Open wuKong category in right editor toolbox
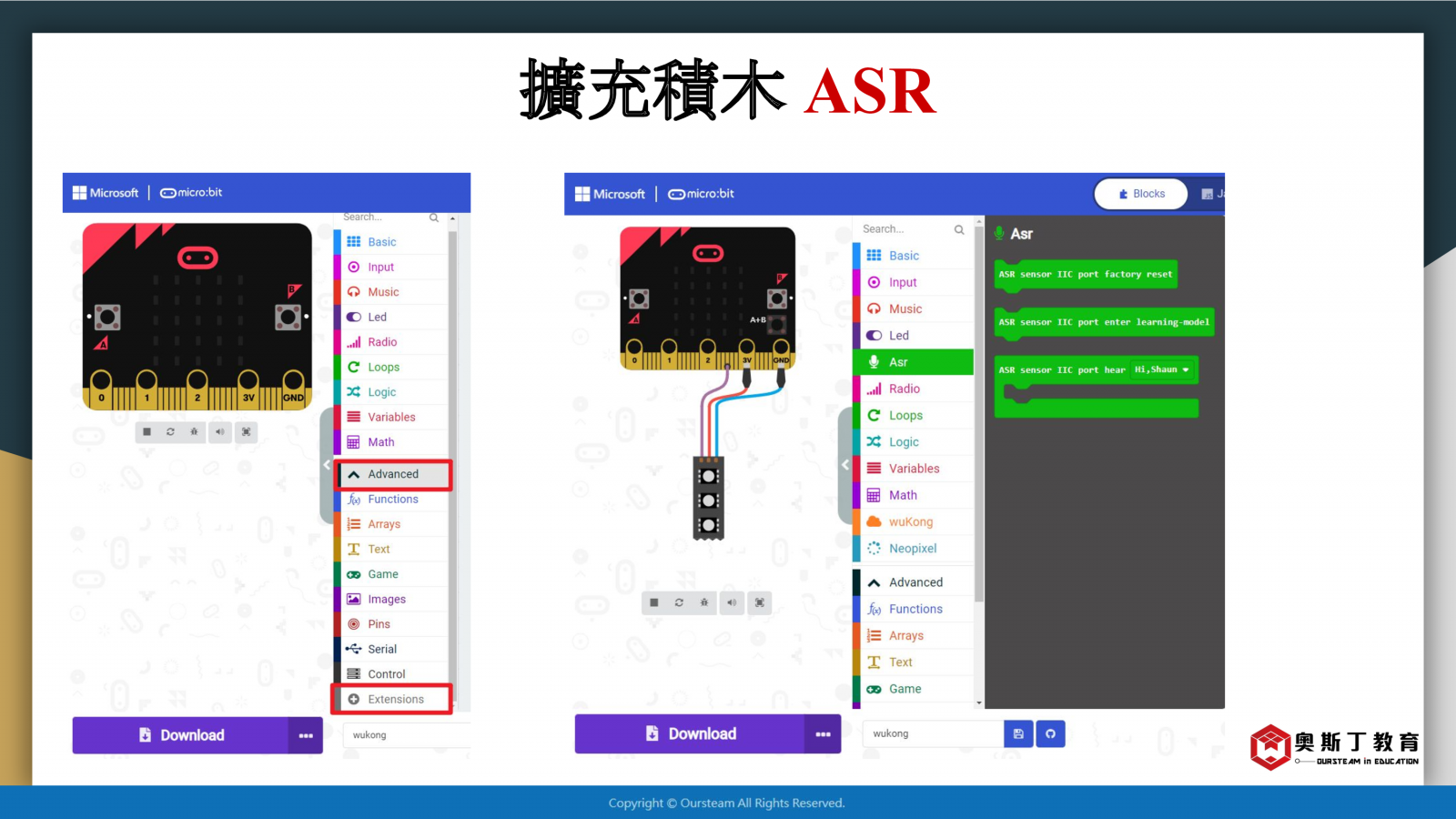The height and width of the screenshot is (819, 1456). [913, 521]
